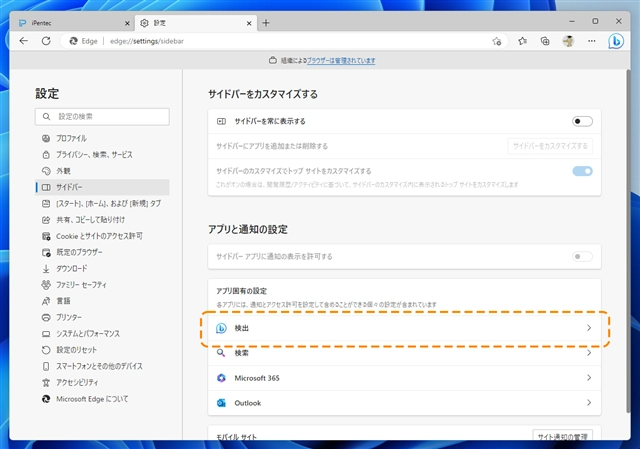Toggle サイドバー アプリに通知の表示を許可する switch
Viewport: 640px width, 449px height.
click(x=582, y=256)
